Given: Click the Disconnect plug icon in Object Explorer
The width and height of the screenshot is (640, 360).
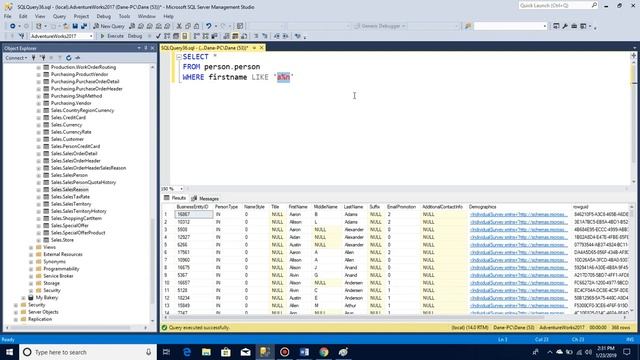Looking at the screenshot, I should 42,58.
